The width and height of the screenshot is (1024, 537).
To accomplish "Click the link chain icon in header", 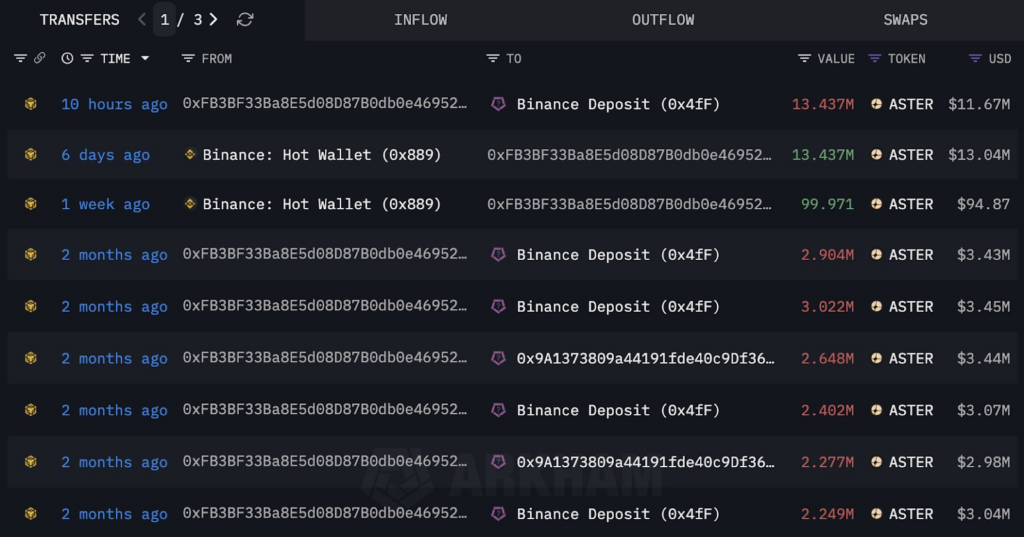I will coord(40,58).
